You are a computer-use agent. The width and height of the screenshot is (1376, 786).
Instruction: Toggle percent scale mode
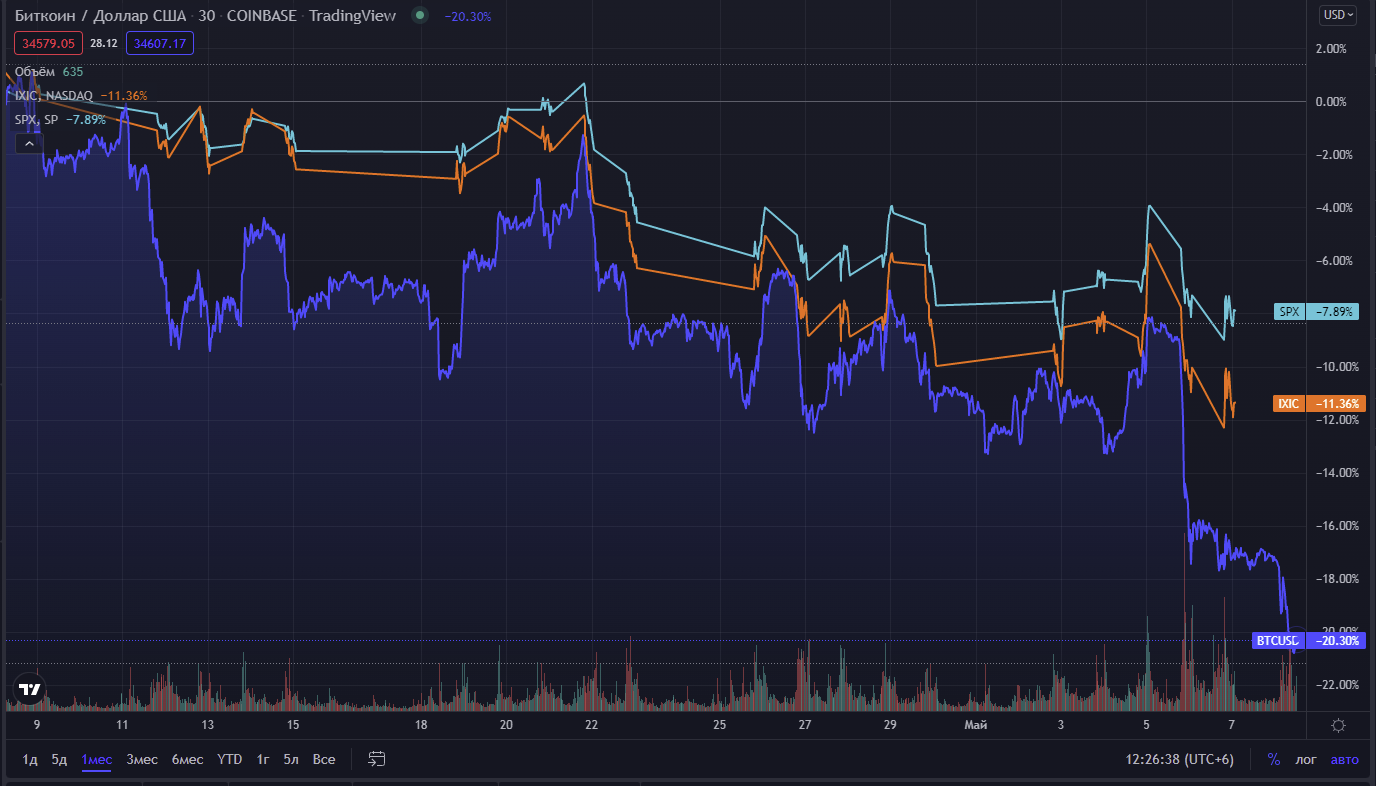[1273, 759]
